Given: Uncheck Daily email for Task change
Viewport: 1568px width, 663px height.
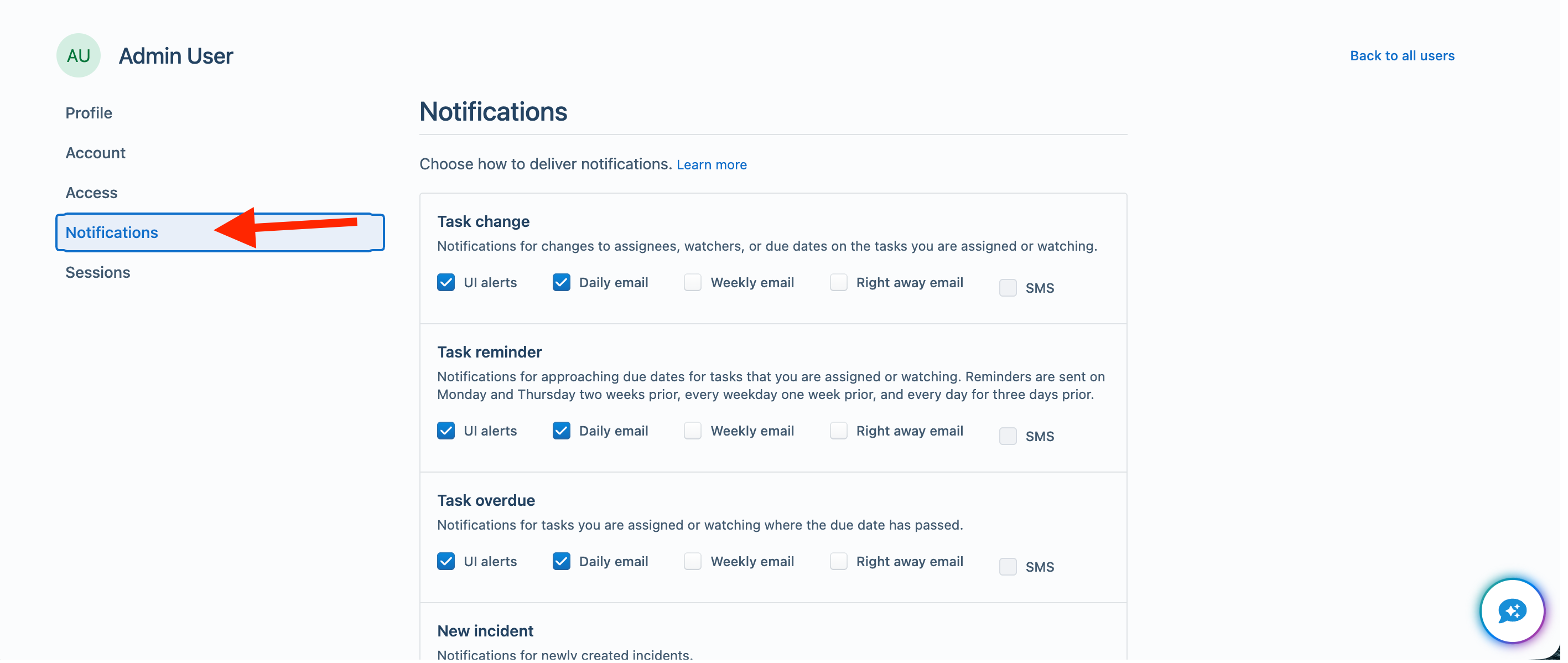Looking at the screenshot, I should (561, 282).
